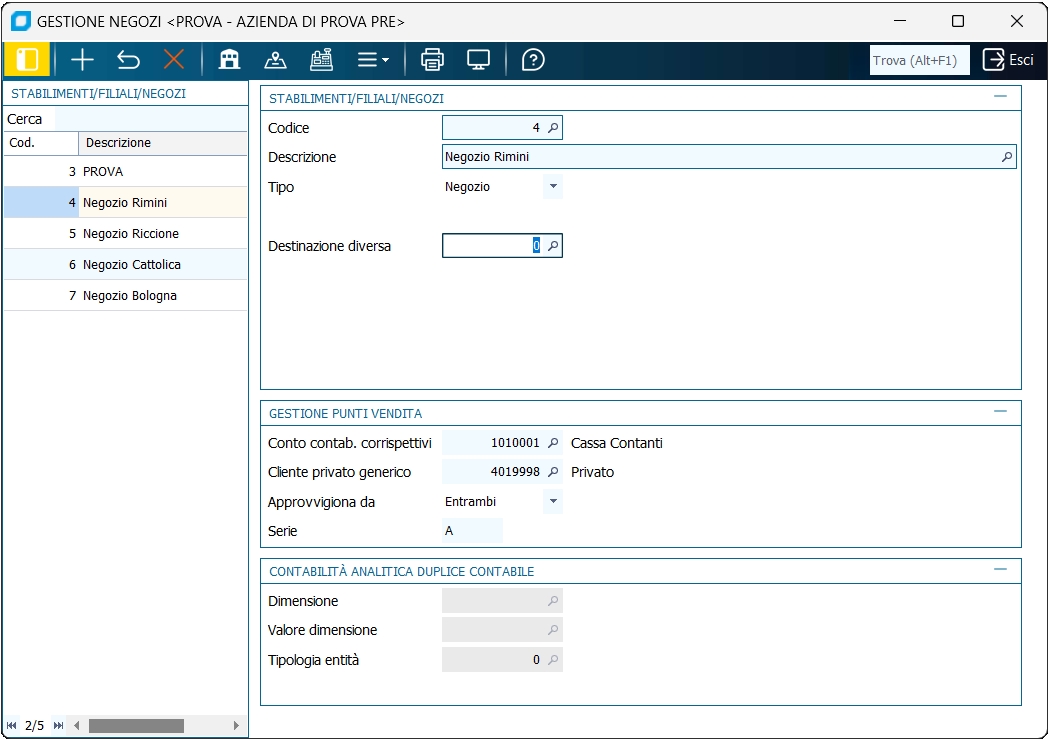Open the hamburger menu dropdown in toolbar

[x=373, y=60]
